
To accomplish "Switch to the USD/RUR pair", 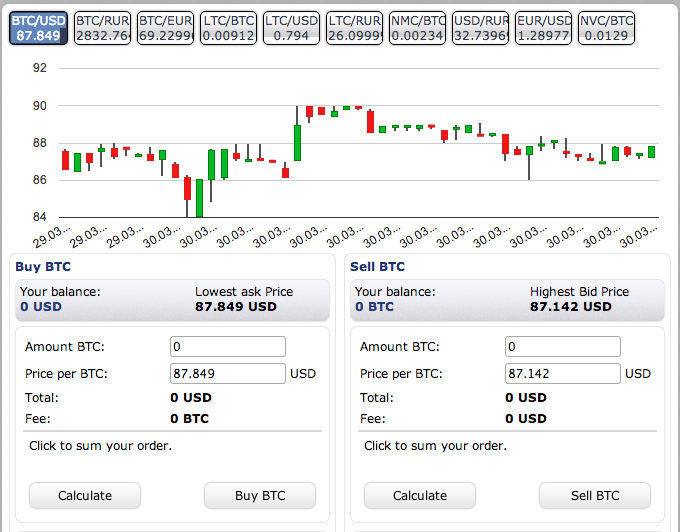I will [481, 28].
